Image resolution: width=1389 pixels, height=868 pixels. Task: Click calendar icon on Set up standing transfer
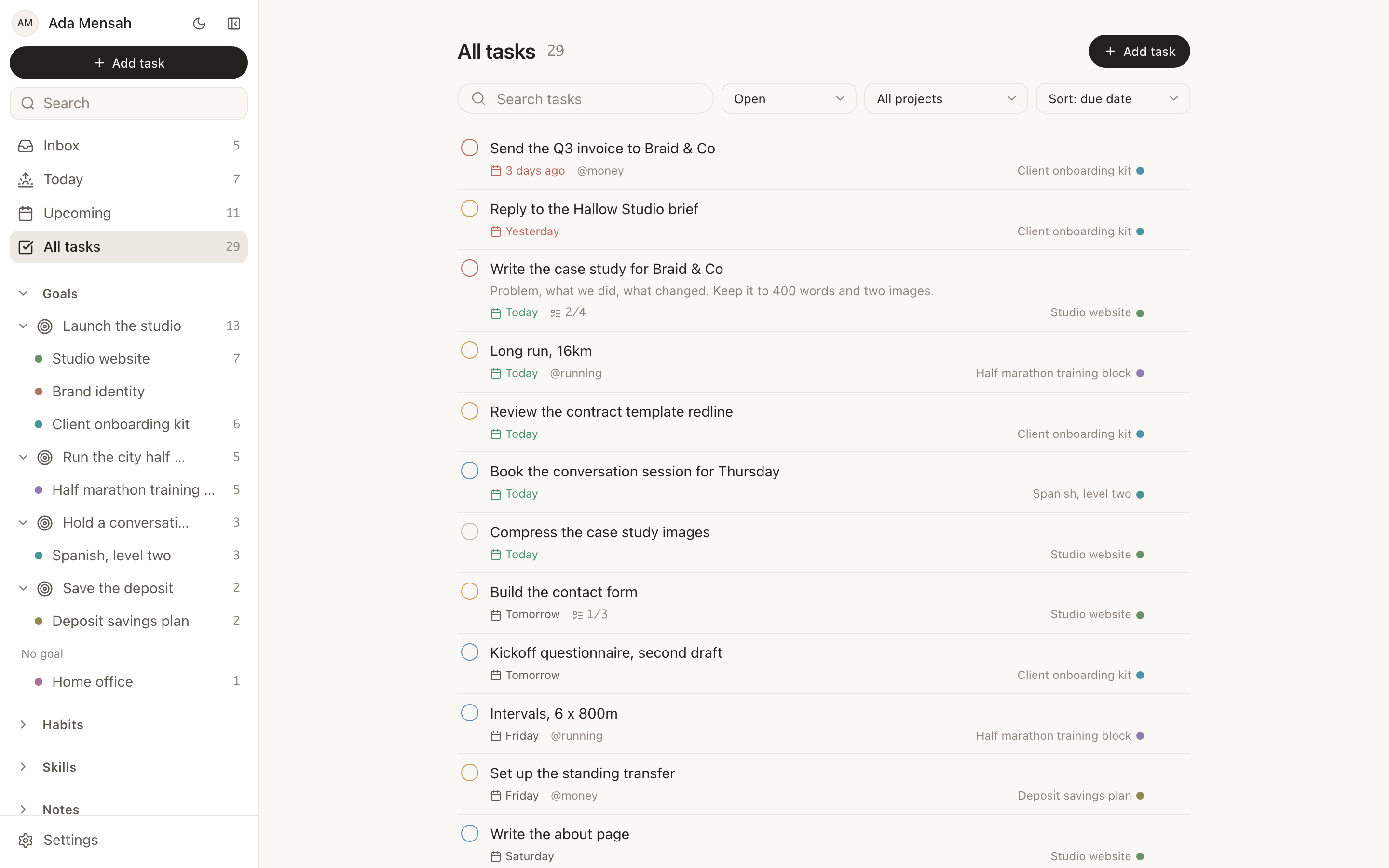pos(496,796)
